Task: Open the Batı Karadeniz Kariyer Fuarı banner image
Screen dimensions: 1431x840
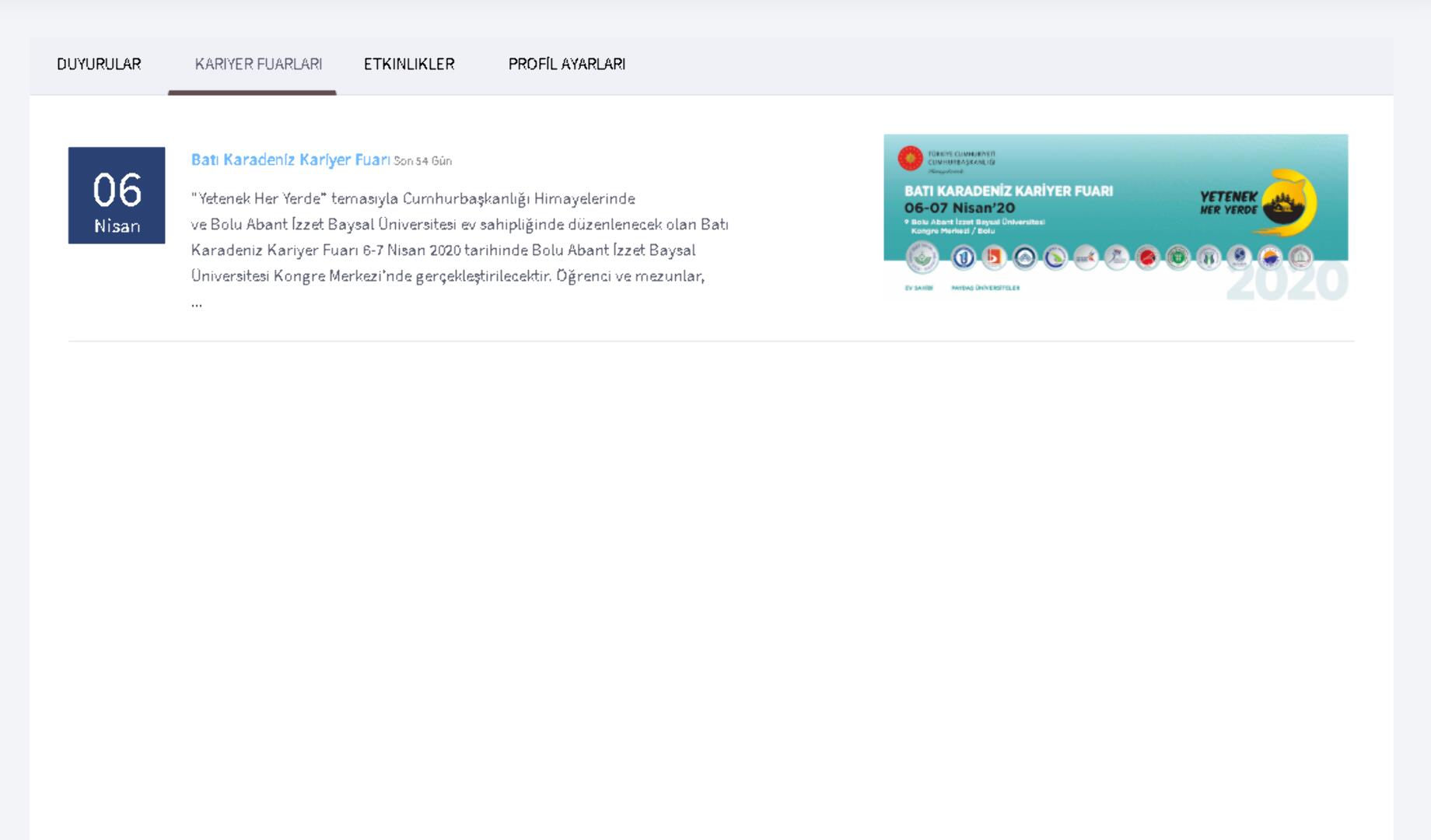Action: pyautogui.click(x=1115, y=219)
